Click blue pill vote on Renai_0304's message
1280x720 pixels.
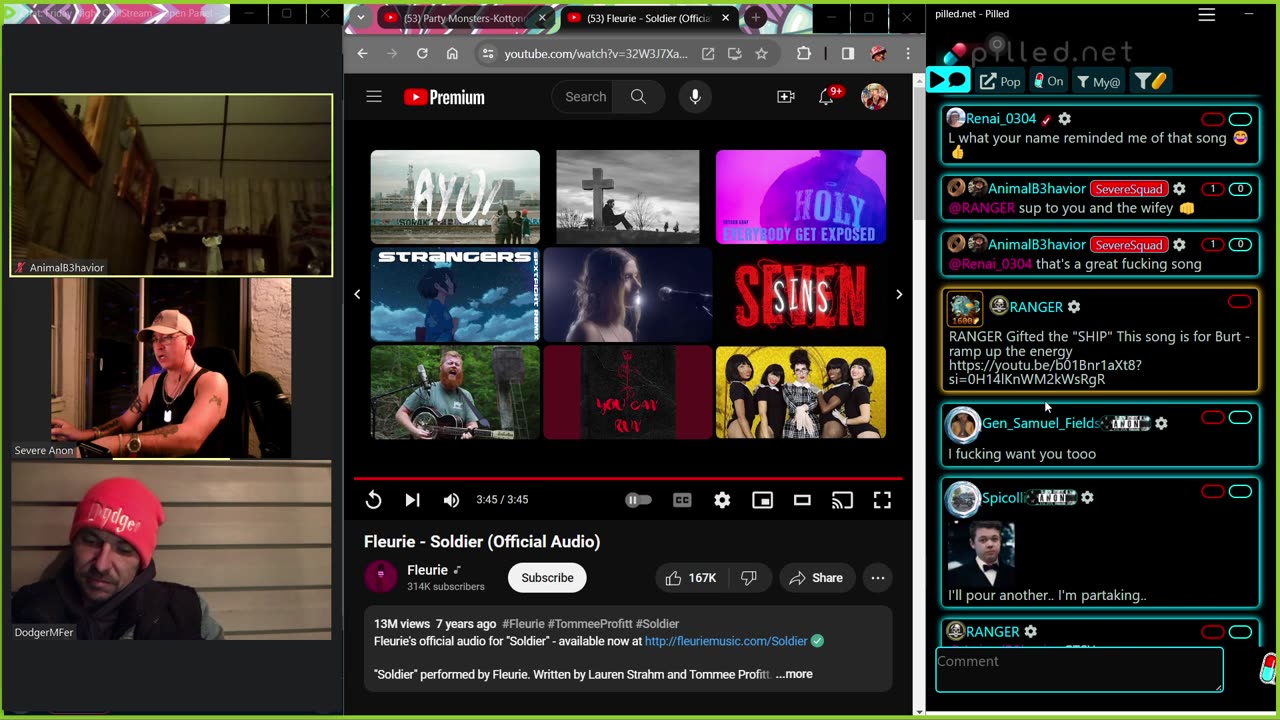1240,119
